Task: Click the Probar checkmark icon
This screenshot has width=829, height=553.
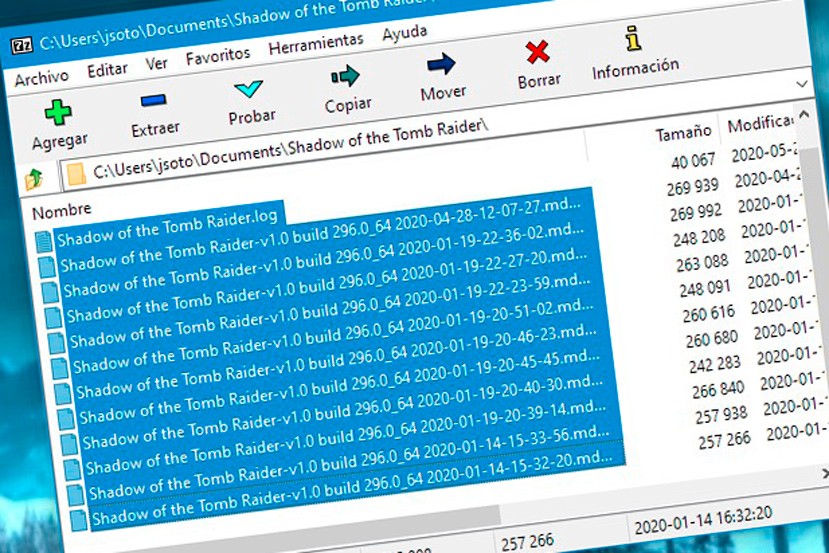Action: pos(249,90)
